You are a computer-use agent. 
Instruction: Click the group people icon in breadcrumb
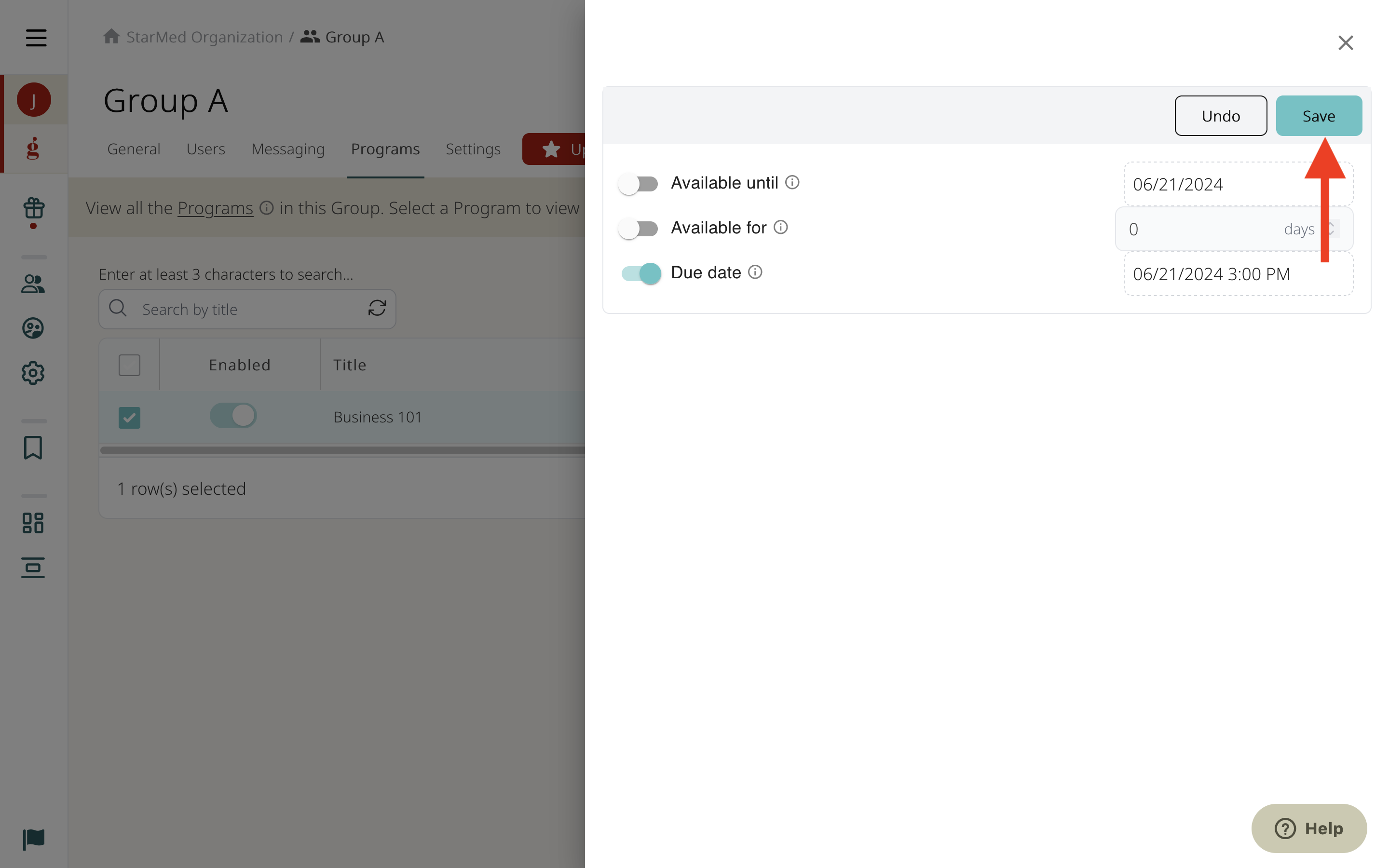[x=310, y=36]
